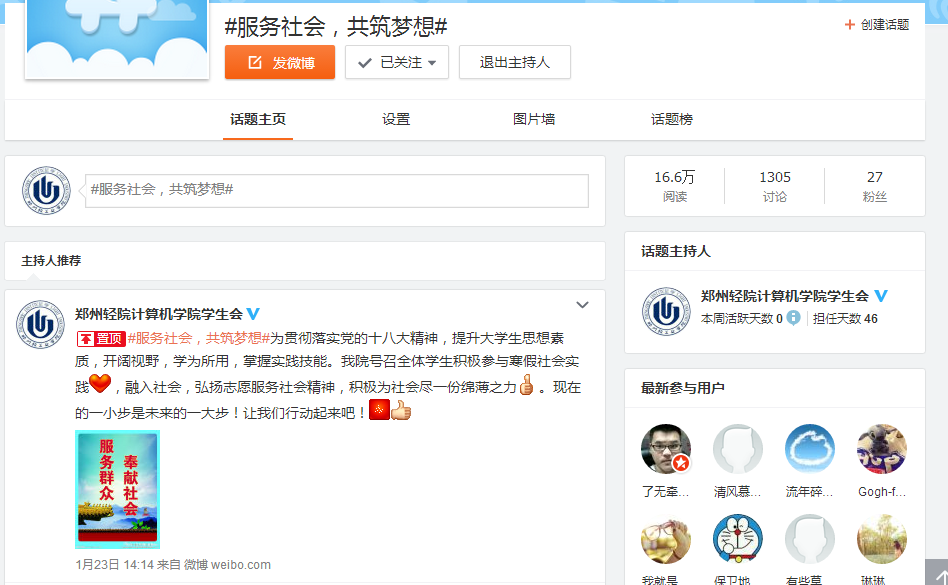Open the Doraemon avatar user profile
Viewport: 948px width, 585px height.
coord(738,539)
